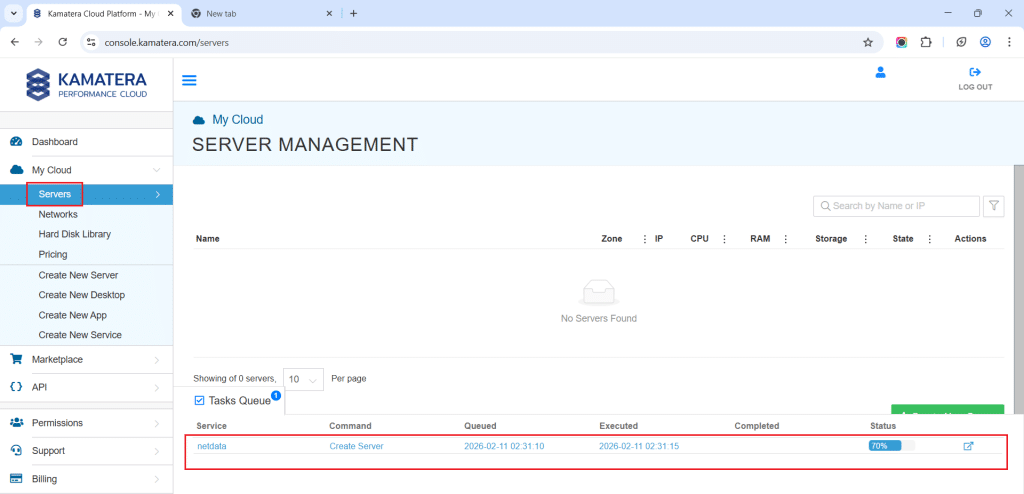Click the 70% progress bar

[891, 446]
